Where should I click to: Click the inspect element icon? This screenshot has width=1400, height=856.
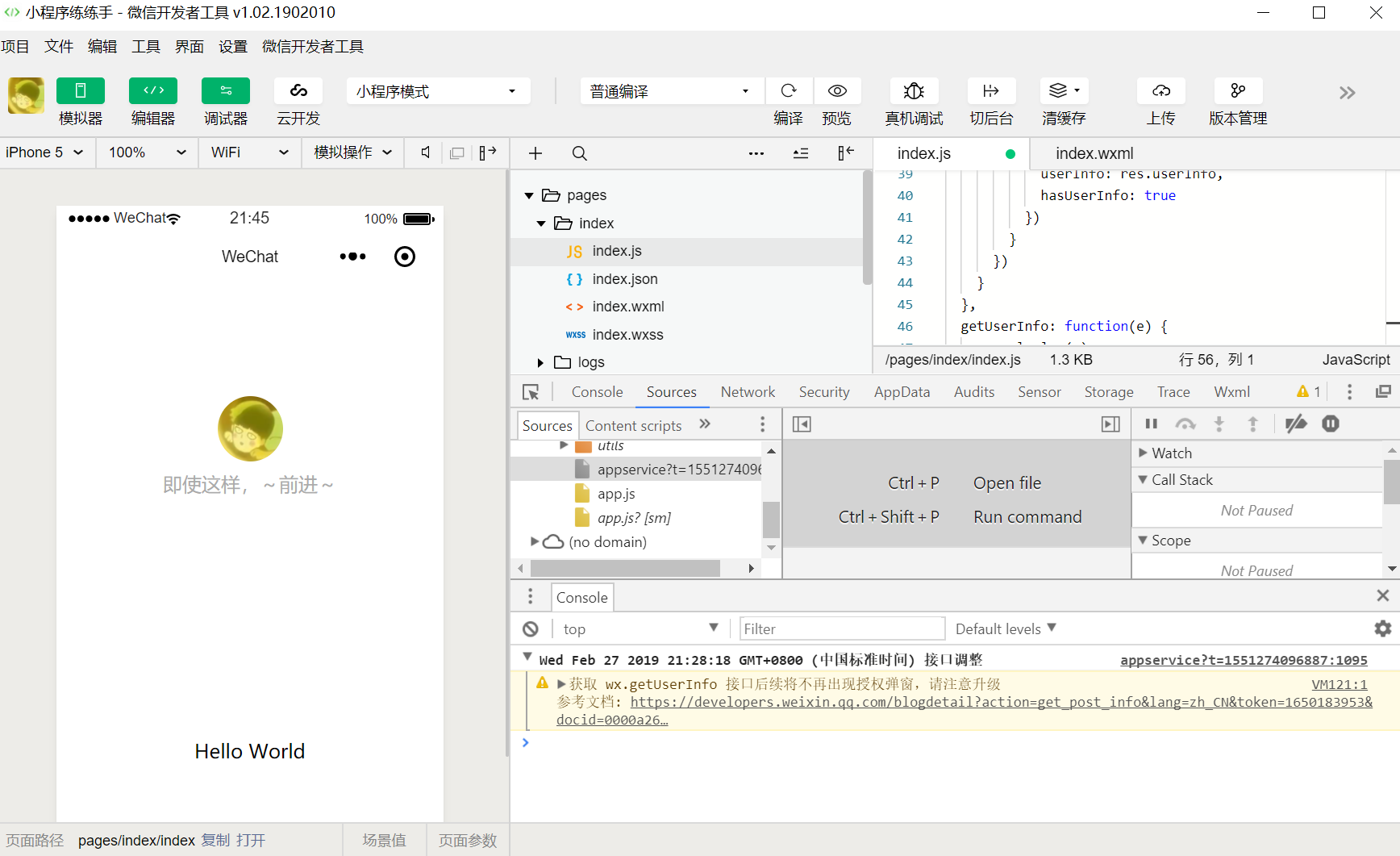(x=531, y=392)
